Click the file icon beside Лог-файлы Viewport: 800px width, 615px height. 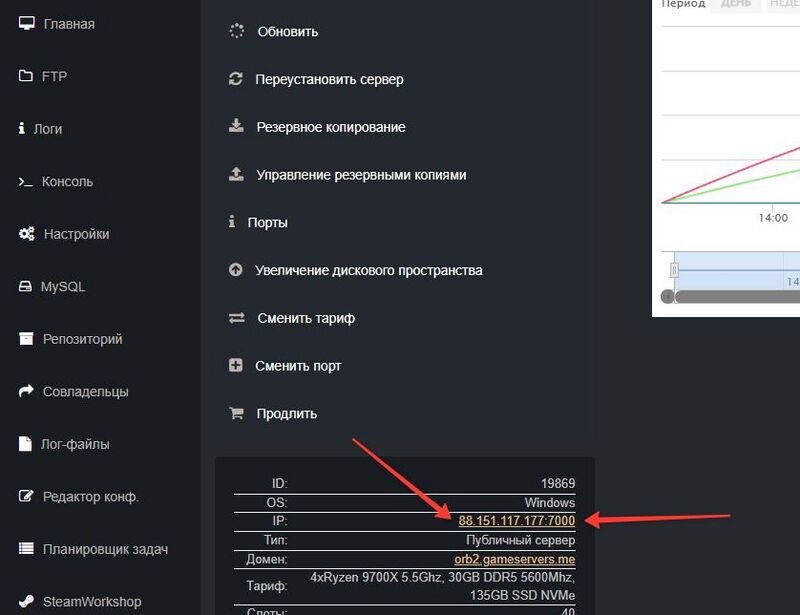[x=25, y=444]
